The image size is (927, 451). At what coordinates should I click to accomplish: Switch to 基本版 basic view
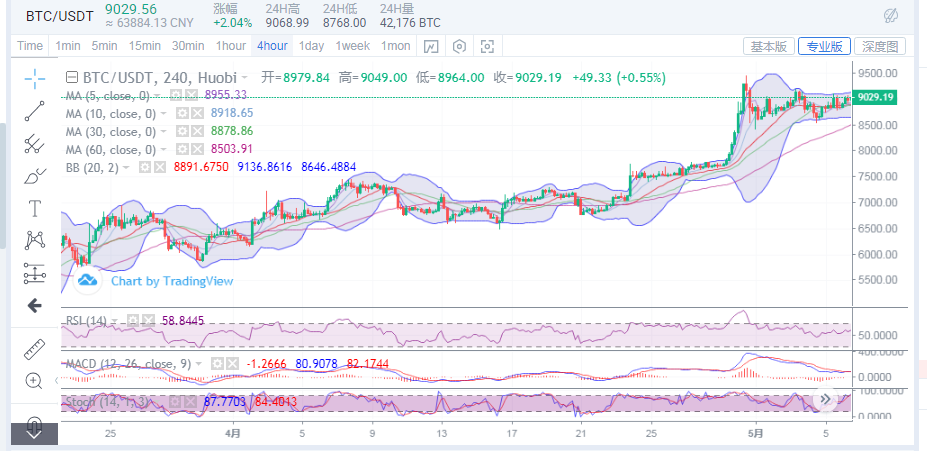769,46
